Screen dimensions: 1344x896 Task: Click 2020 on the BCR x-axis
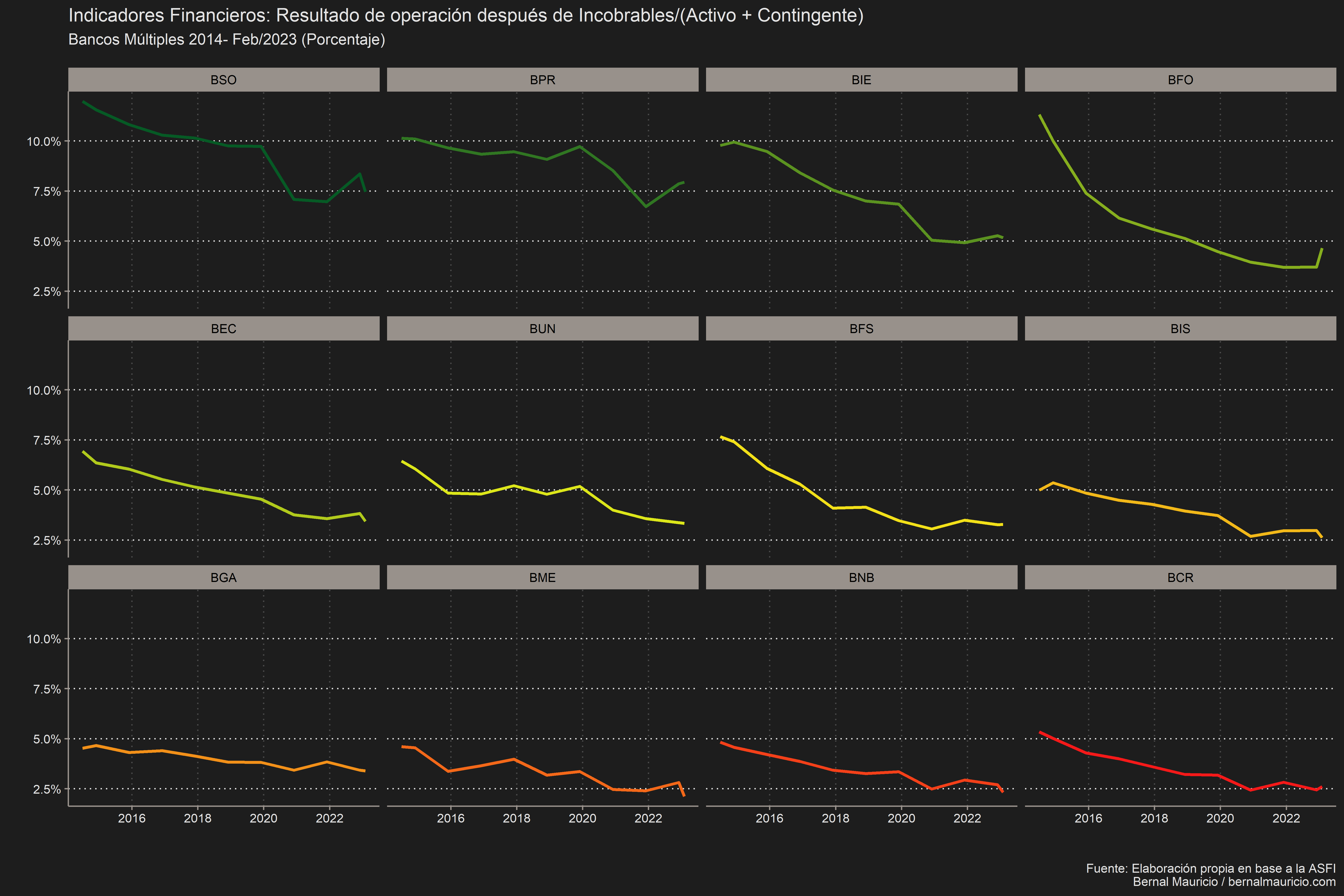[x=1220, y=818]
